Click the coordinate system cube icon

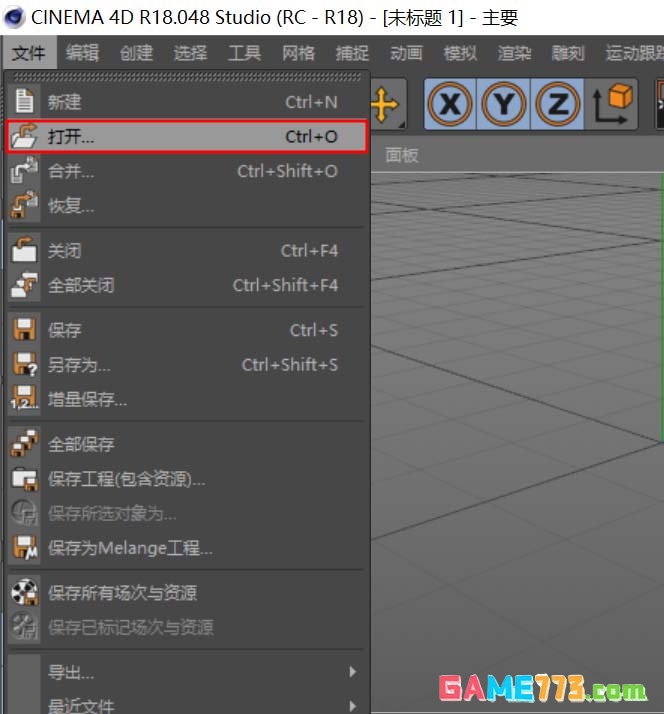point(612,104)
